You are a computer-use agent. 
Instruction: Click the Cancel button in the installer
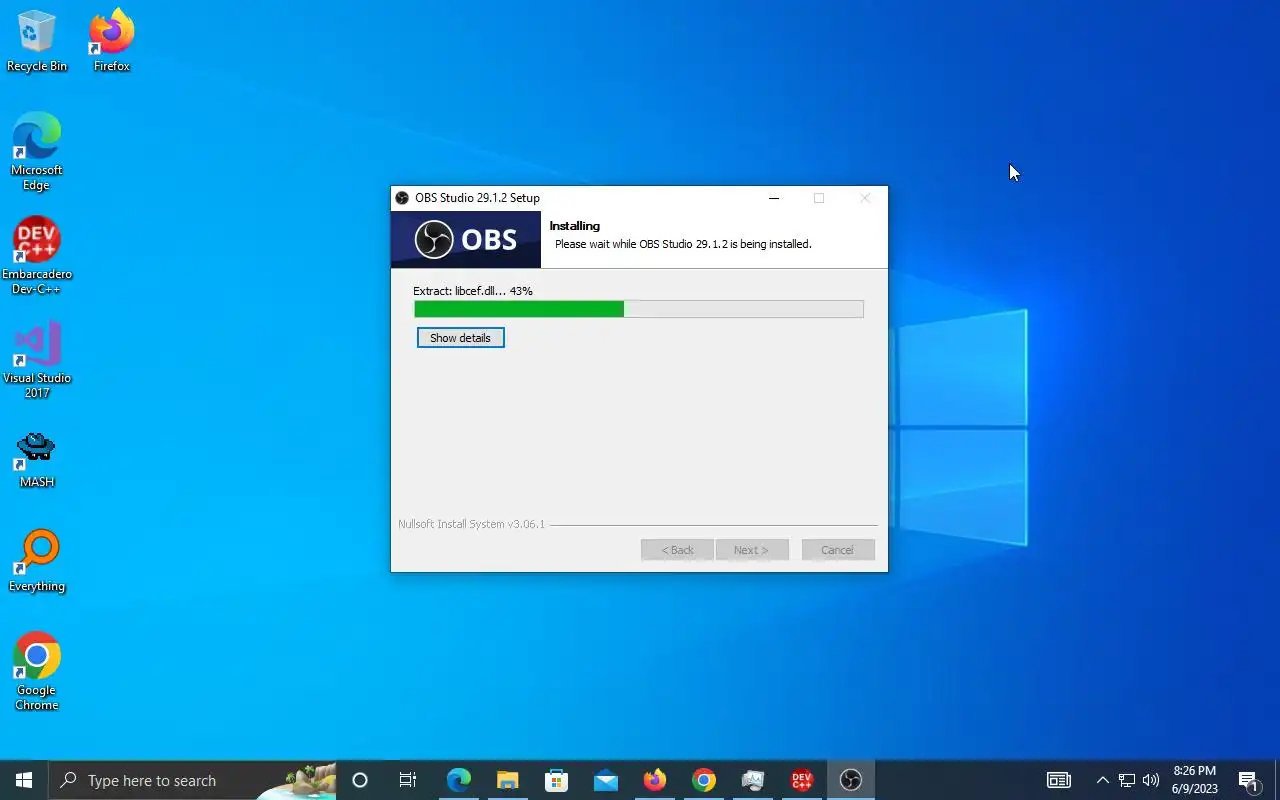coord(838,550)
